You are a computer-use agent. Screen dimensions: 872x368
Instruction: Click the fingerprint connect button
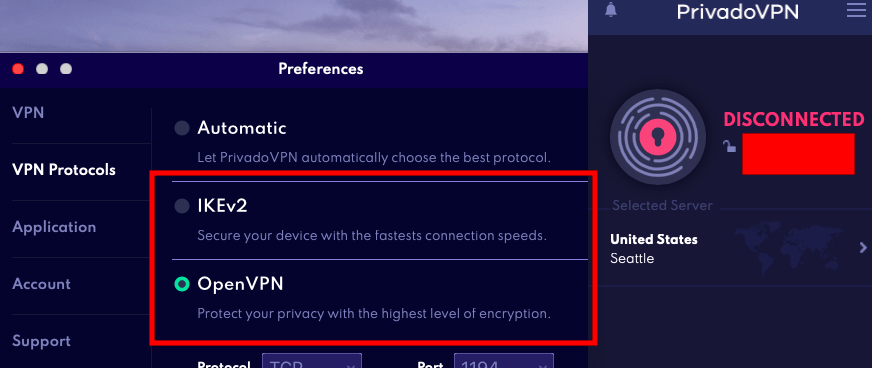[x=658, y=137]
